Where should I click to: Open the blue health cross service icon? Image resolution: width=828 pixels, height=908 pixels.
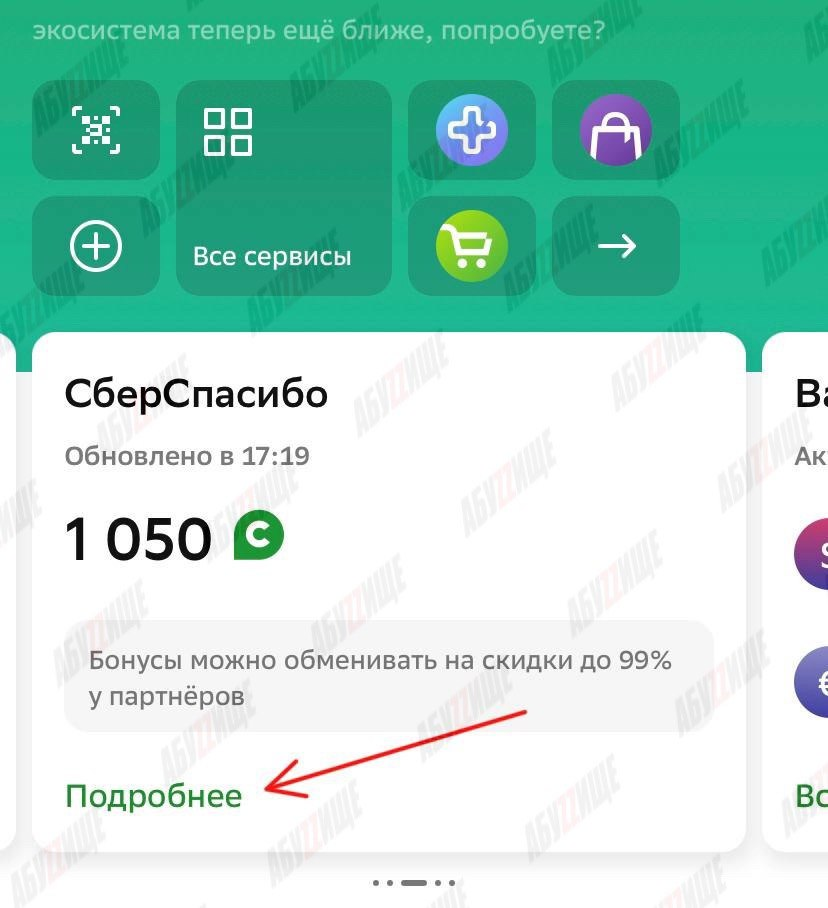coord(471,130)
